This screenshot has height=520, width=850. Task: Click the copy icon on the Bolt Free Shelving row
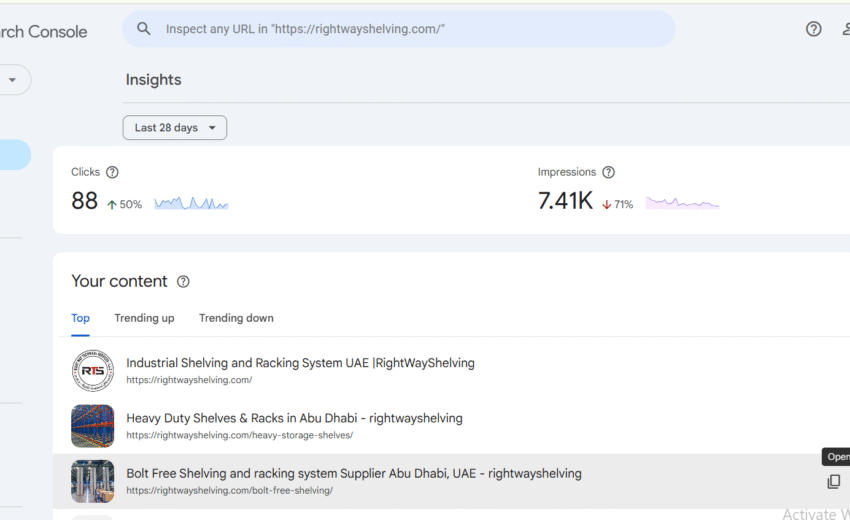coord(833,482)
